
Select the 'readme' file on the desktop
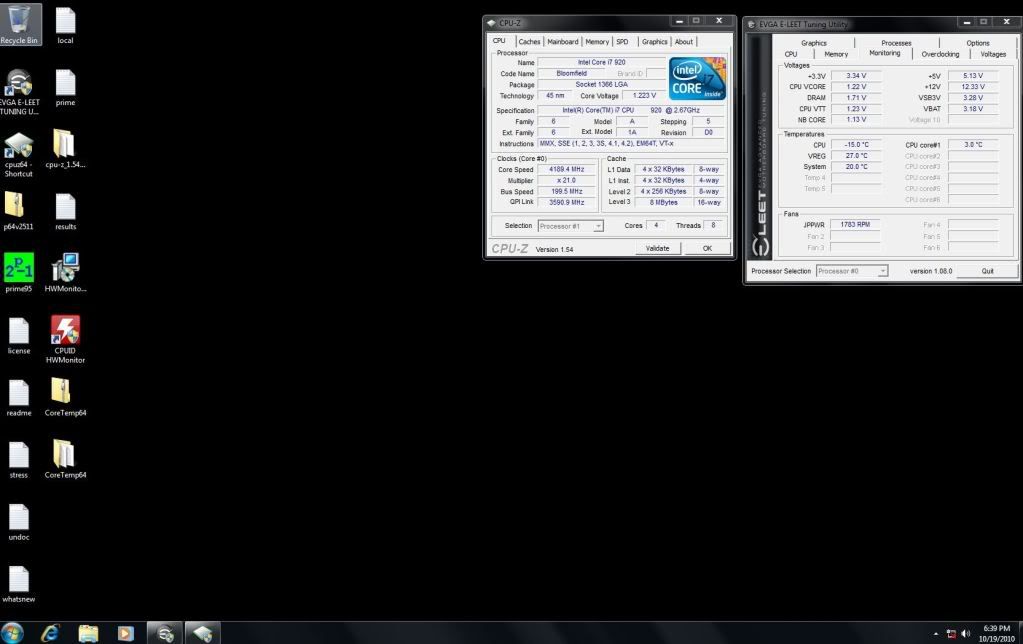(19, 397)
